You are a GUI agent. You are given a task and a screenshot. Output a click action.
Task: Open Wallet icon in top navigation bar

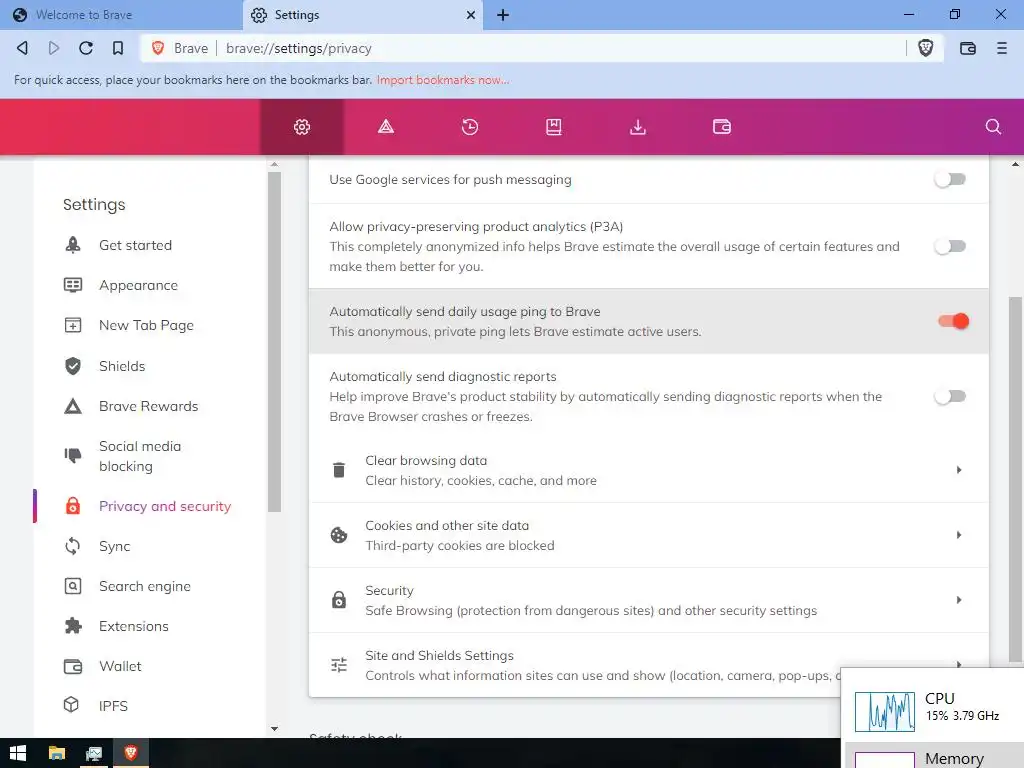click(x=722, y=127)
